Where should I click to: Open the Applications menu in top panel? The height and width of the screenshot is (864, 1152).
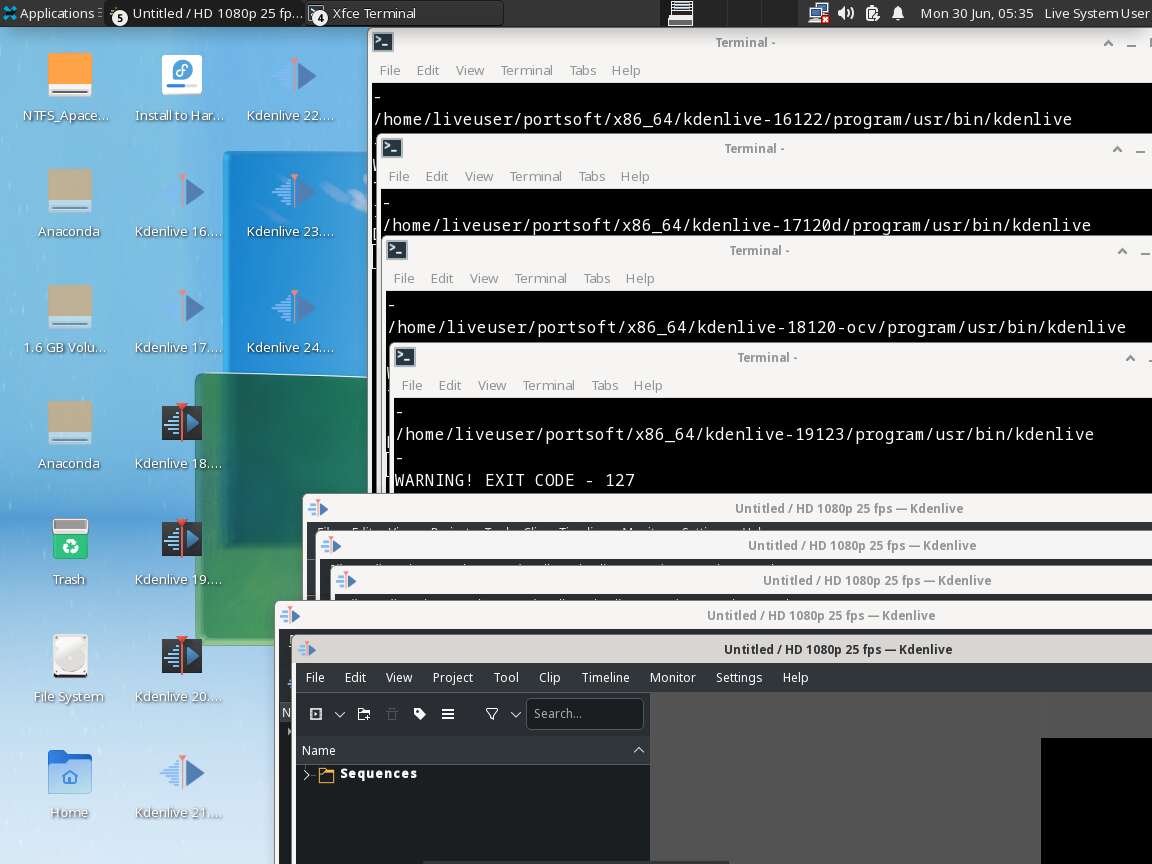[x=50, y=13]
